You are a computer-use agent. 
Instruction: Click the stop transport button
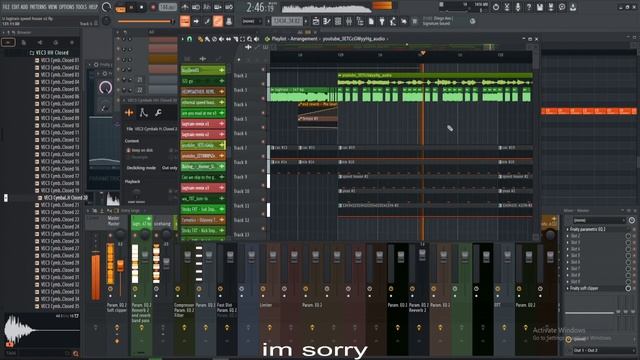142,7
